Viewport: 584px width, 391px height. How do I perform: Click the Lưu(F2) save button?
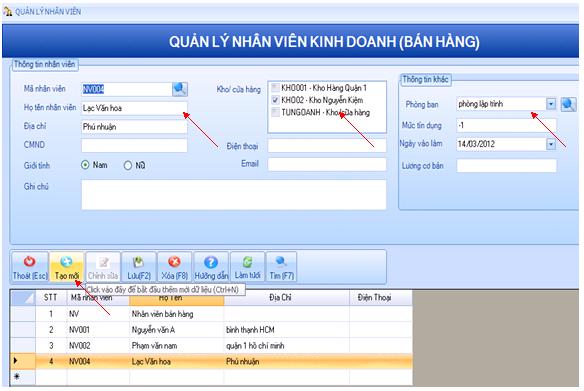click(139, 267)
